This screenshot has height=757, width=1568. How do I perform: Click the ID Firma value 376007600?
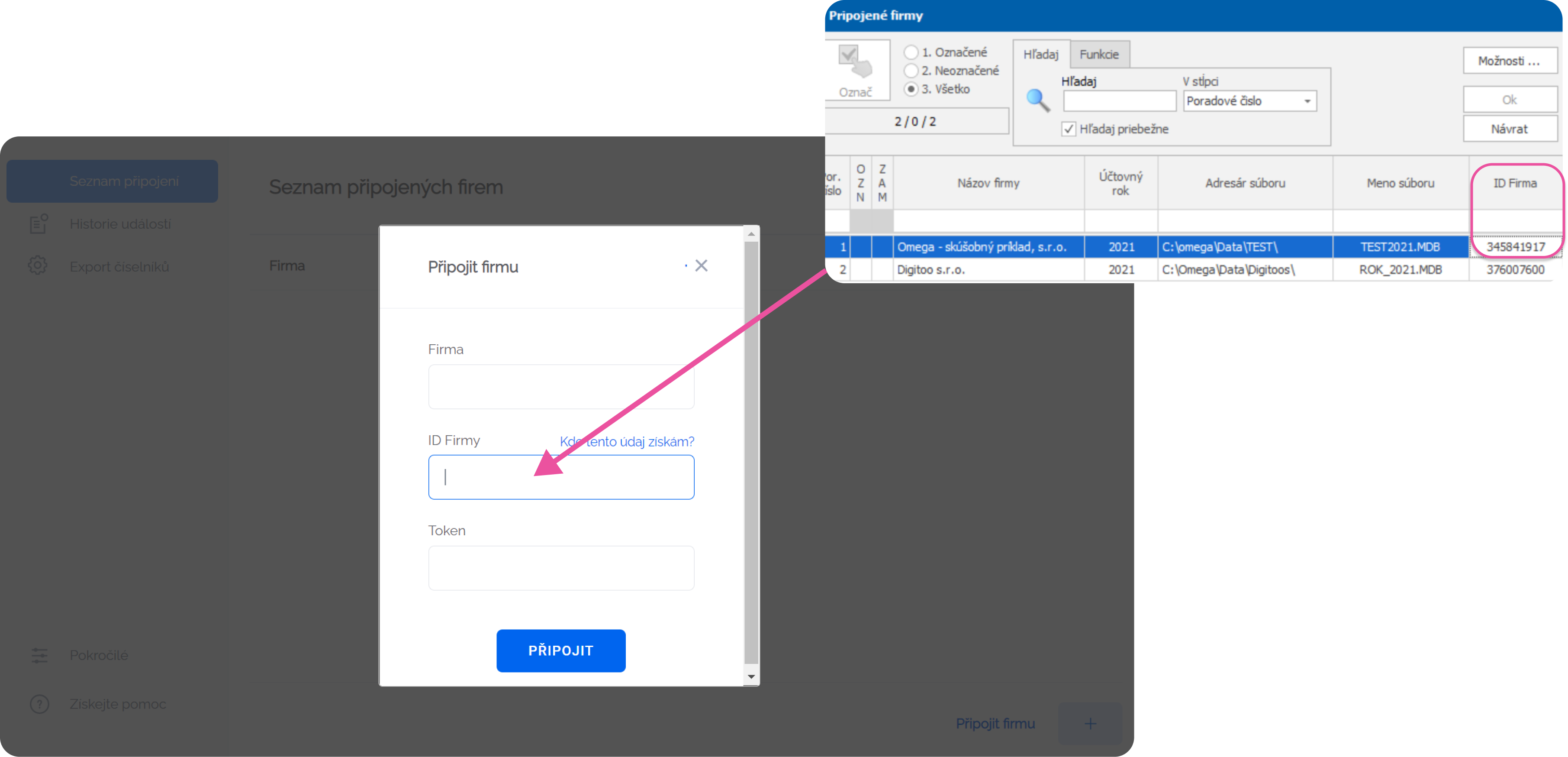(x=1515, y=269)
